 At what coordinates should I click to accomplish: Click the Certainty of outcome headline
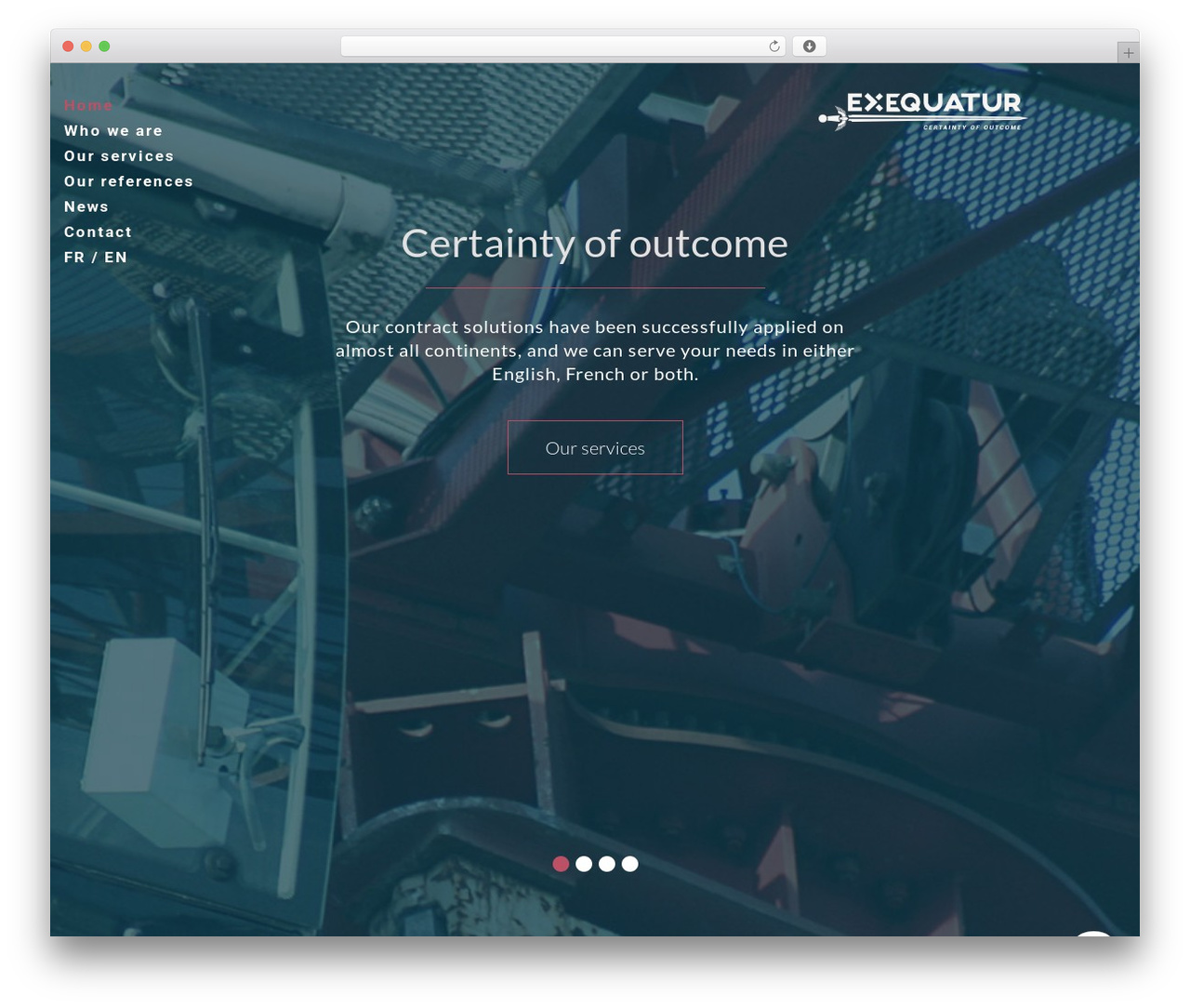(x=595, y=244)
